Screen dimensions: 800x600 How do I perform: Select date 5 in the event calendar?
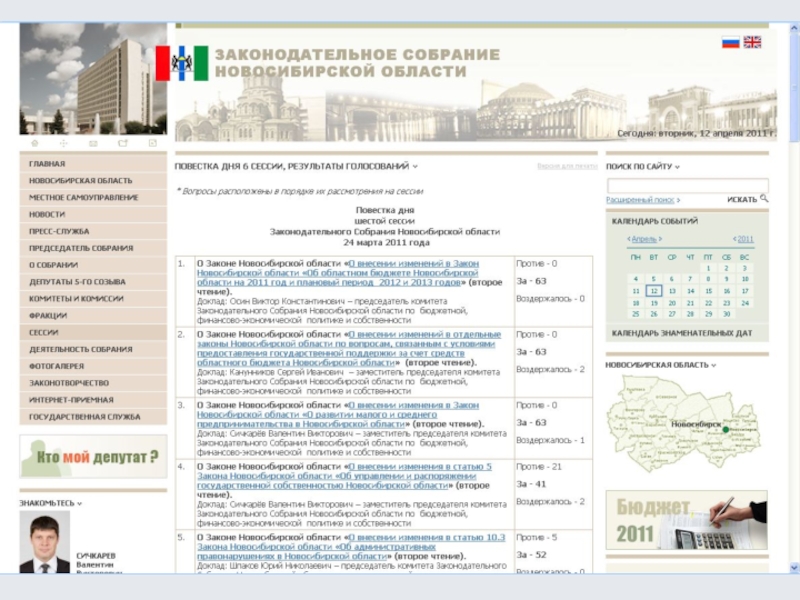[x=654, y=279]
